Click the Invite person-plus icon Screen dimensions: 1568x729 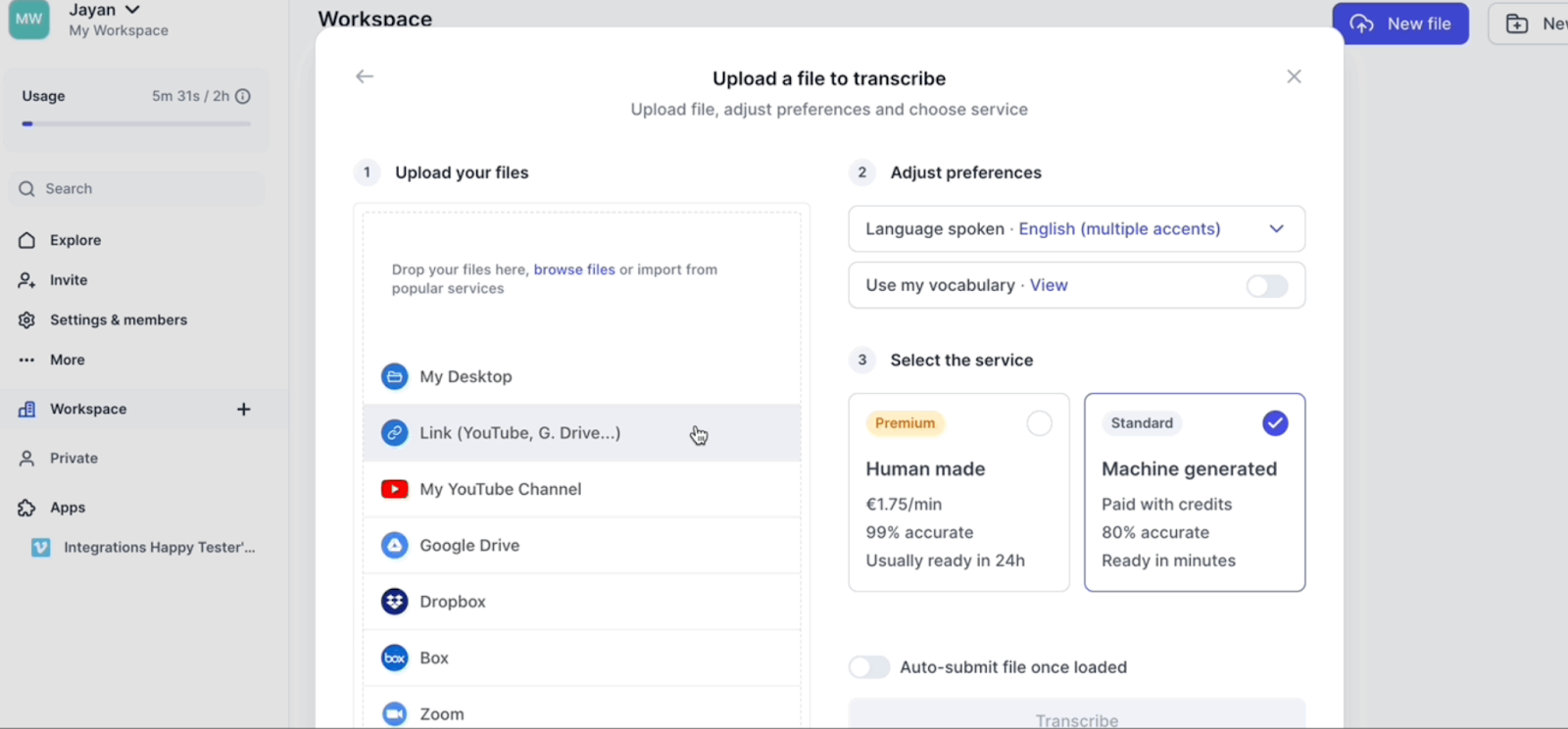[x=26, y=280]
